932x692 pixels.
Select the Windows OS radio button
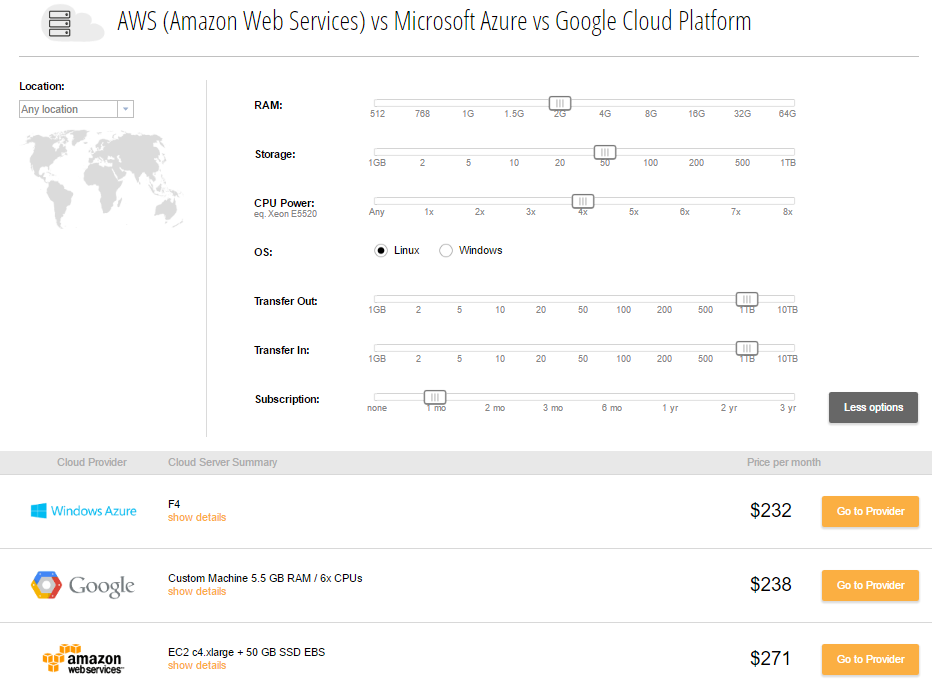pos(446,250)
